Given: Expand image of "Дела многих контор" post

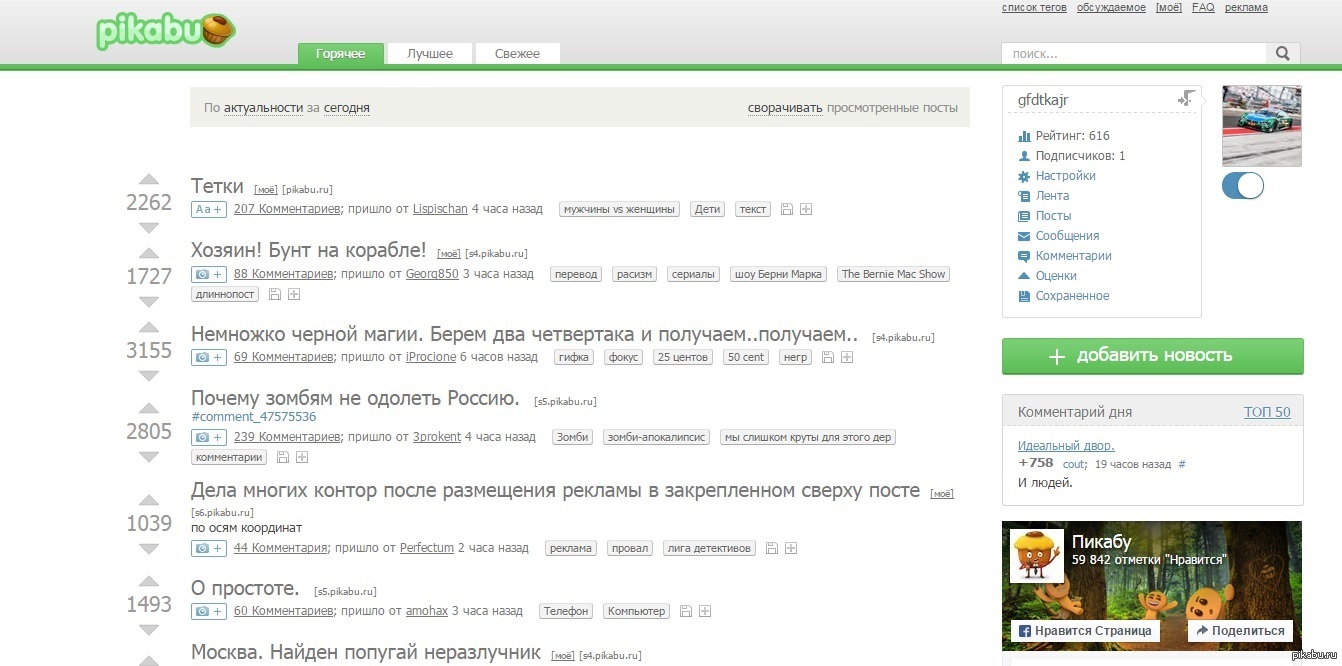Looking at the screenshot, I should pyautogui.click(x=209, y=548).
